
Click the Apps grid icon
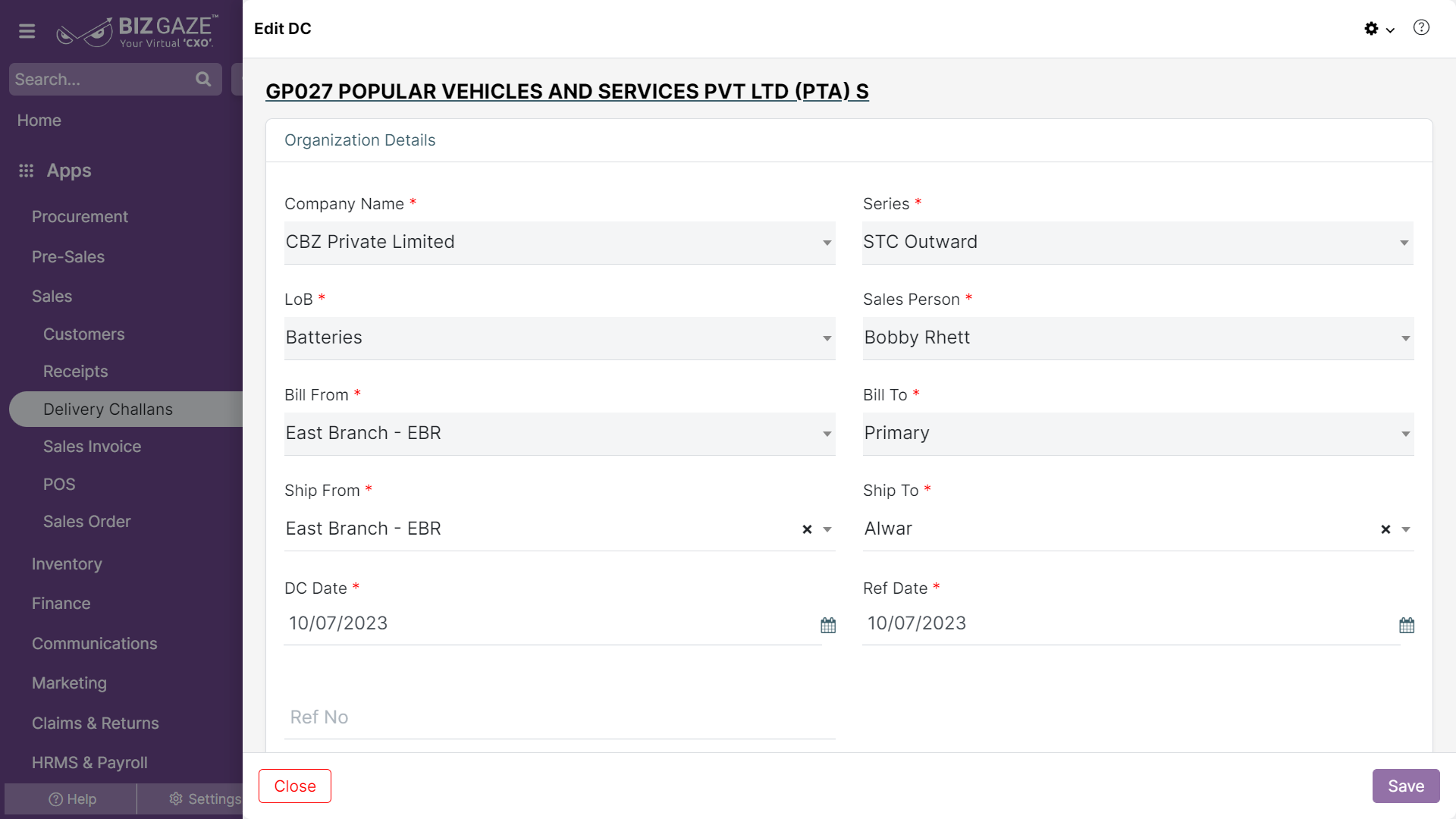27,171
